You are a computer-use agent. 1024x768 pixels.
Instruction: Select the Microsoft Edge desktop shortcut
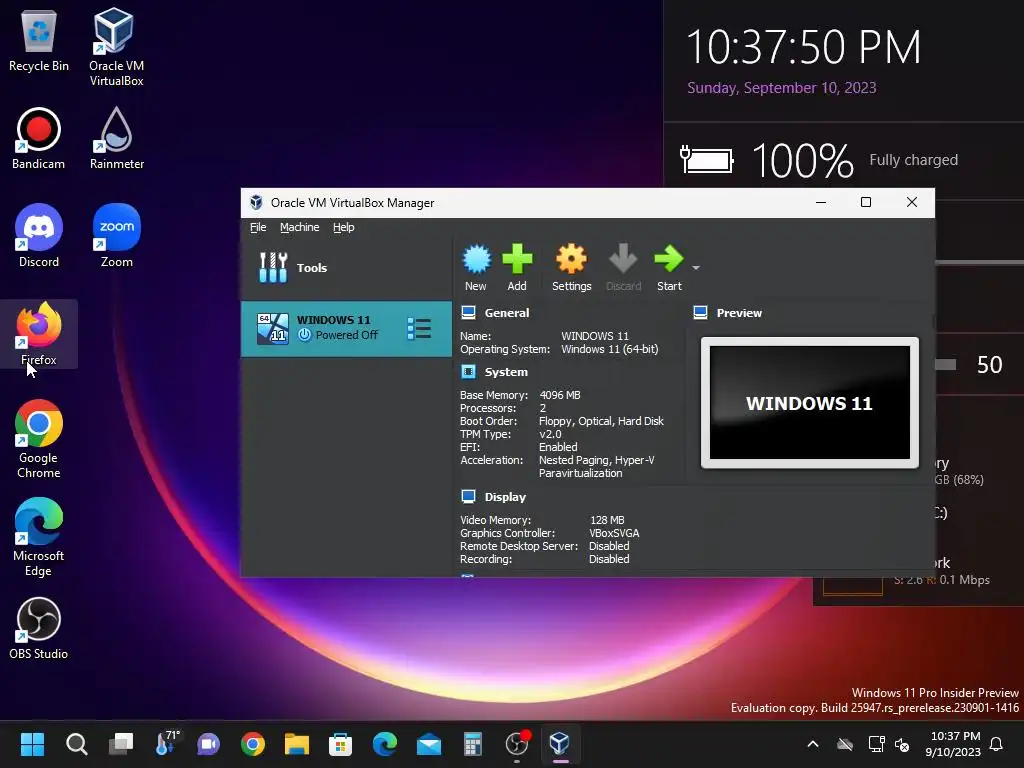pos(39,537)
